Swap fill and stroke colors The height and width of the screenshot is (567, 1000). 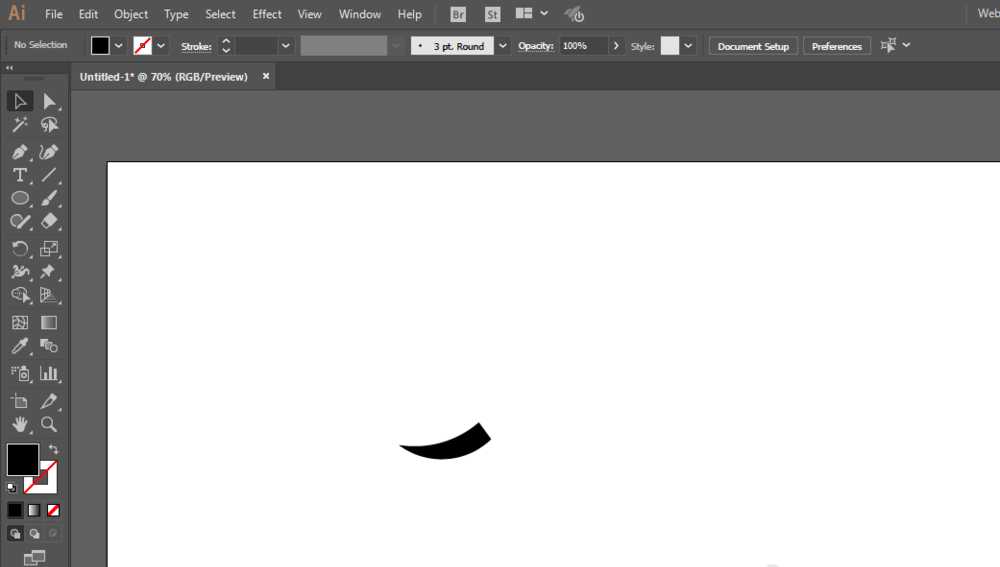click(53, 450)
